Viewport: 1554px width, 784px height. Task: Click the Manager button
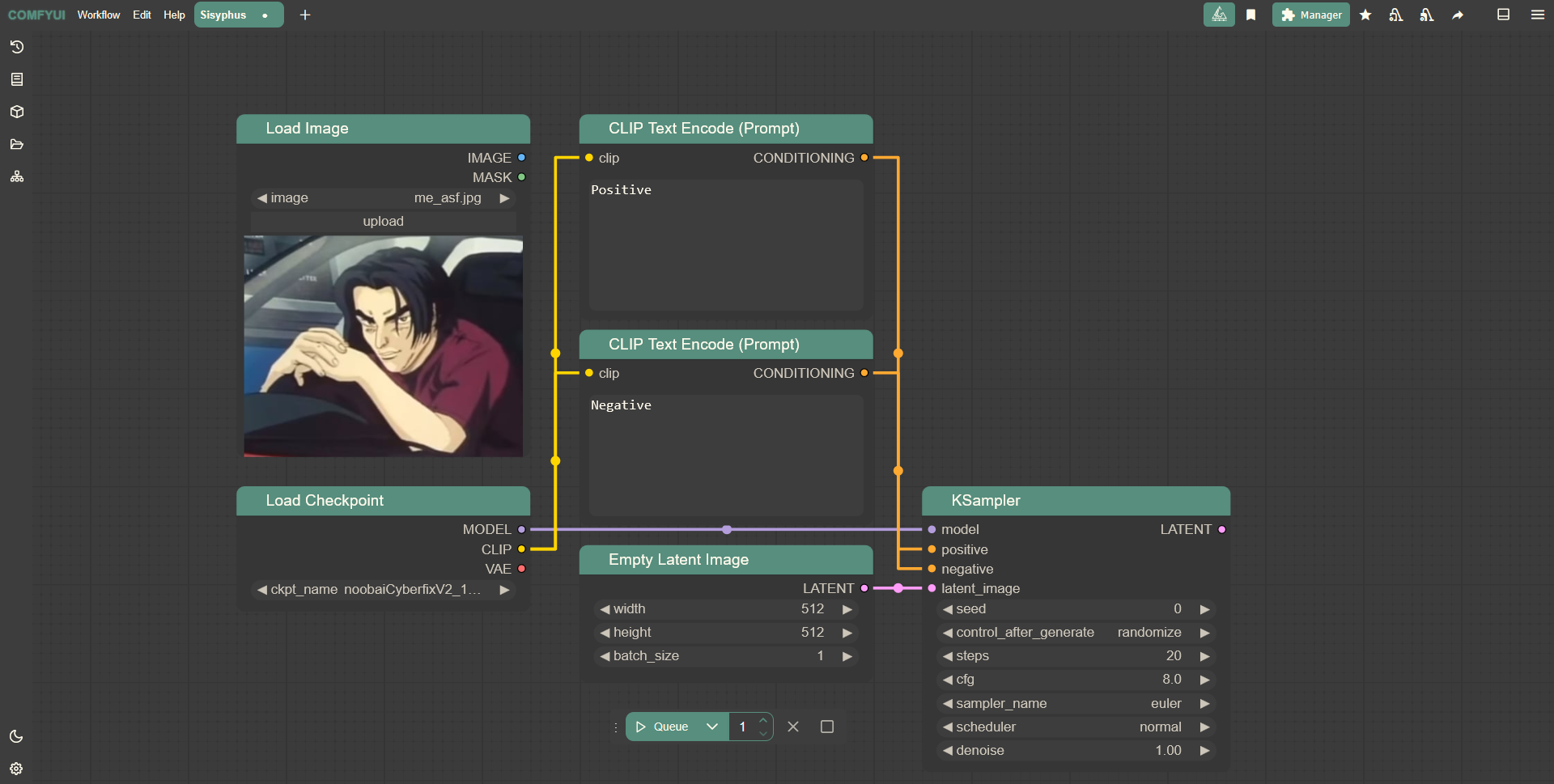tap(1311, 15)
